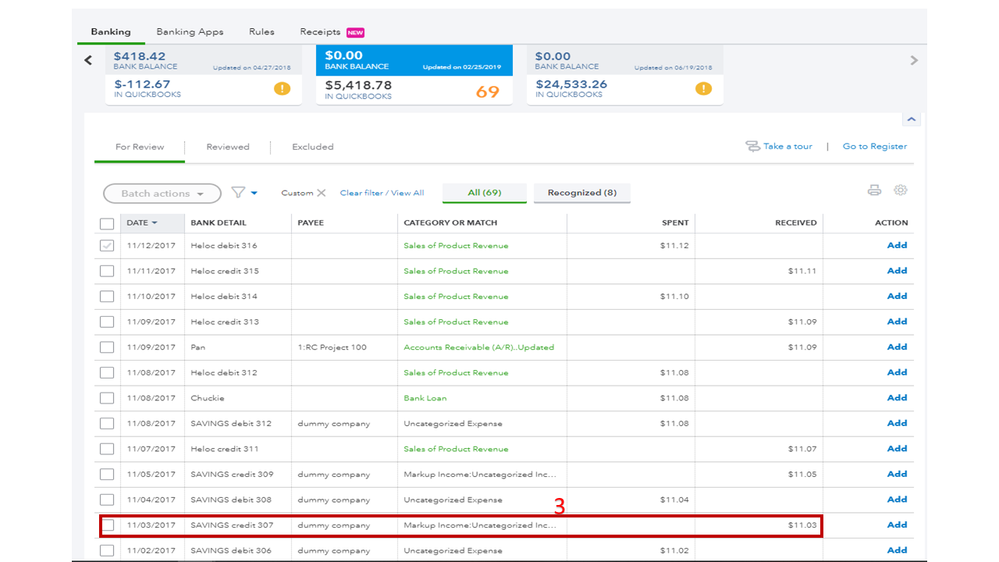Click the $11.10 spent amount
999x562 pixels.
point(674,296)
